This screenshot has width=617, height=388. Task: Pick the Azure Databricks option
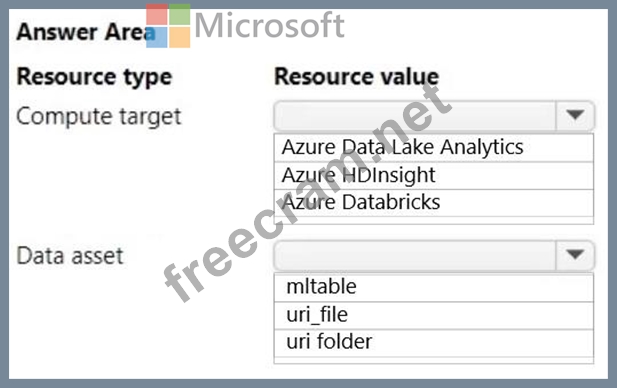[434, 203]
